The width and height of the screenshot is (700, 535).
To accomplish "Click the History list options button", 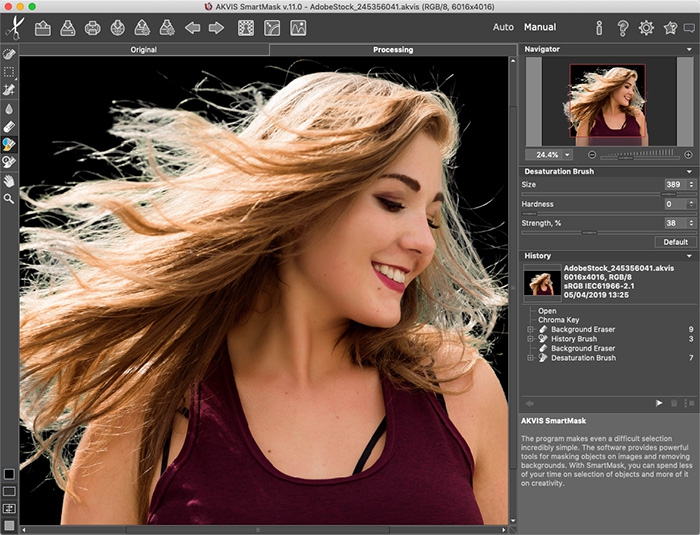I will (x=689, y=403).
